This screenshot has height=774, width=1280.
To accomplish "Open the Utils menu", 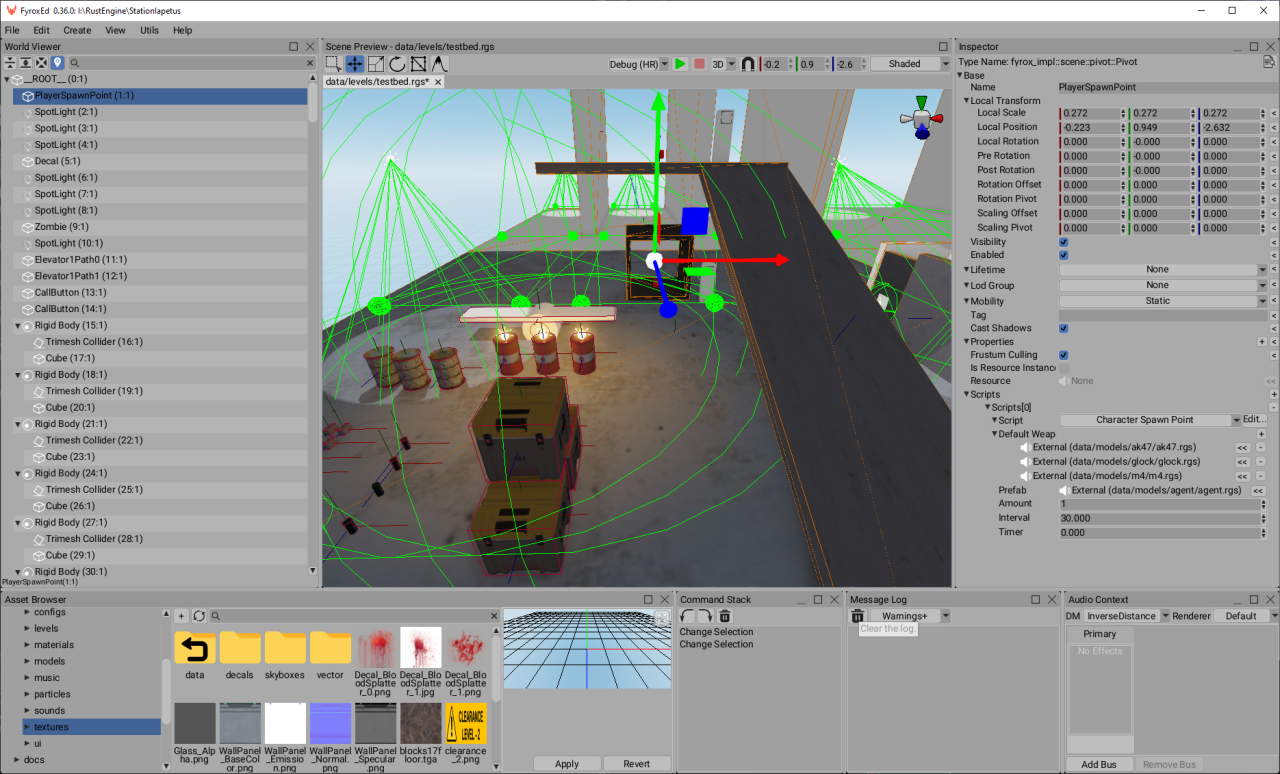I will coord(149,30).
